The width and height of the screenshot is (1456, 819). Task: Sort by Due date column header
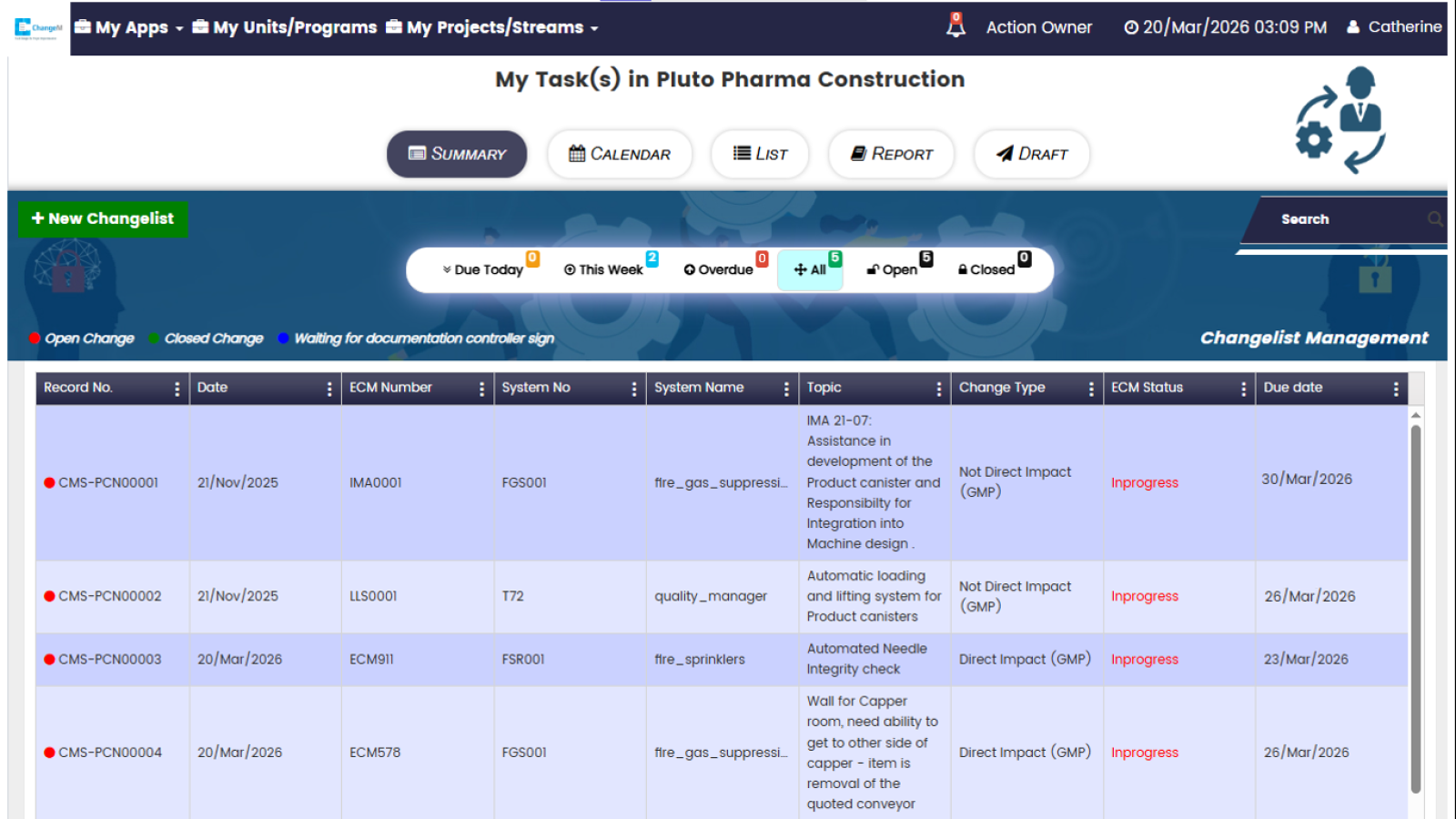coord(1292,388)
